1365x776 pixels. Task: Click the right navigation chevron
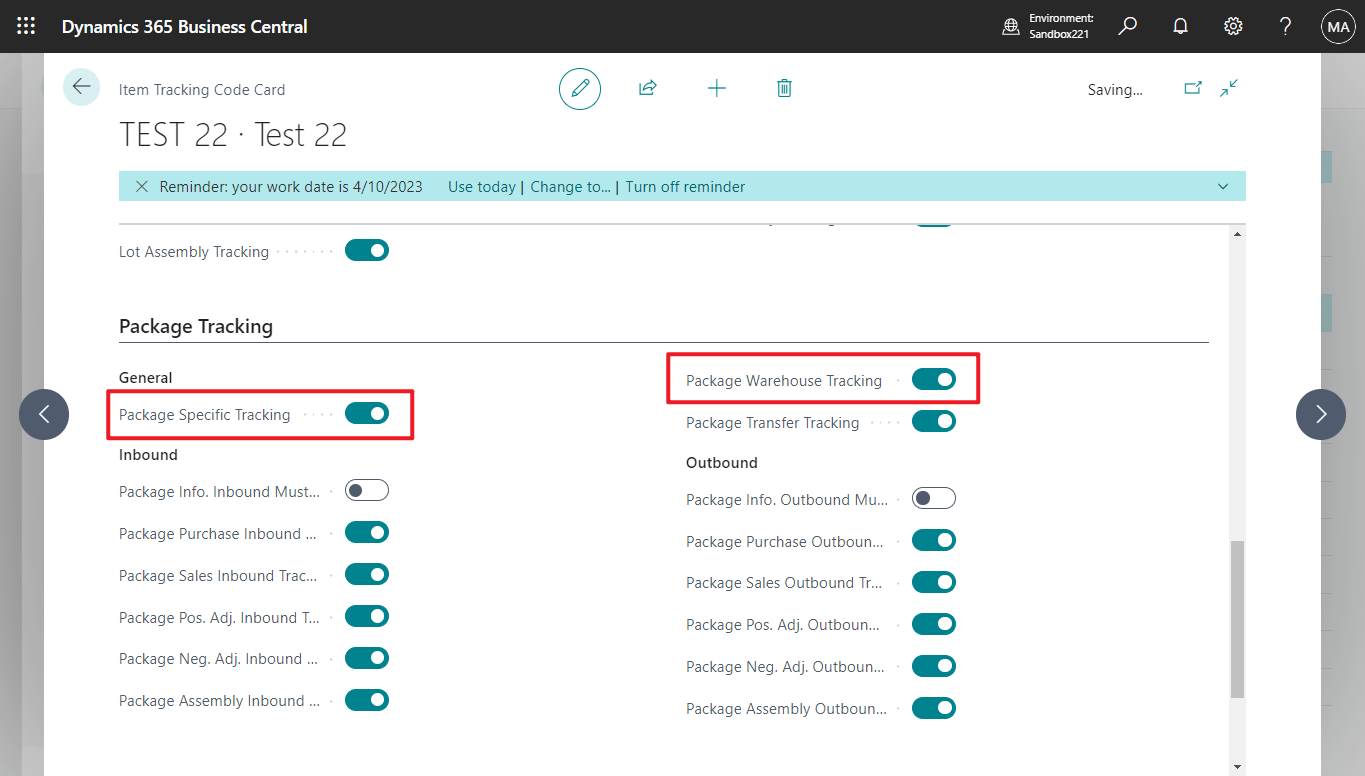tap(1321, 413)
